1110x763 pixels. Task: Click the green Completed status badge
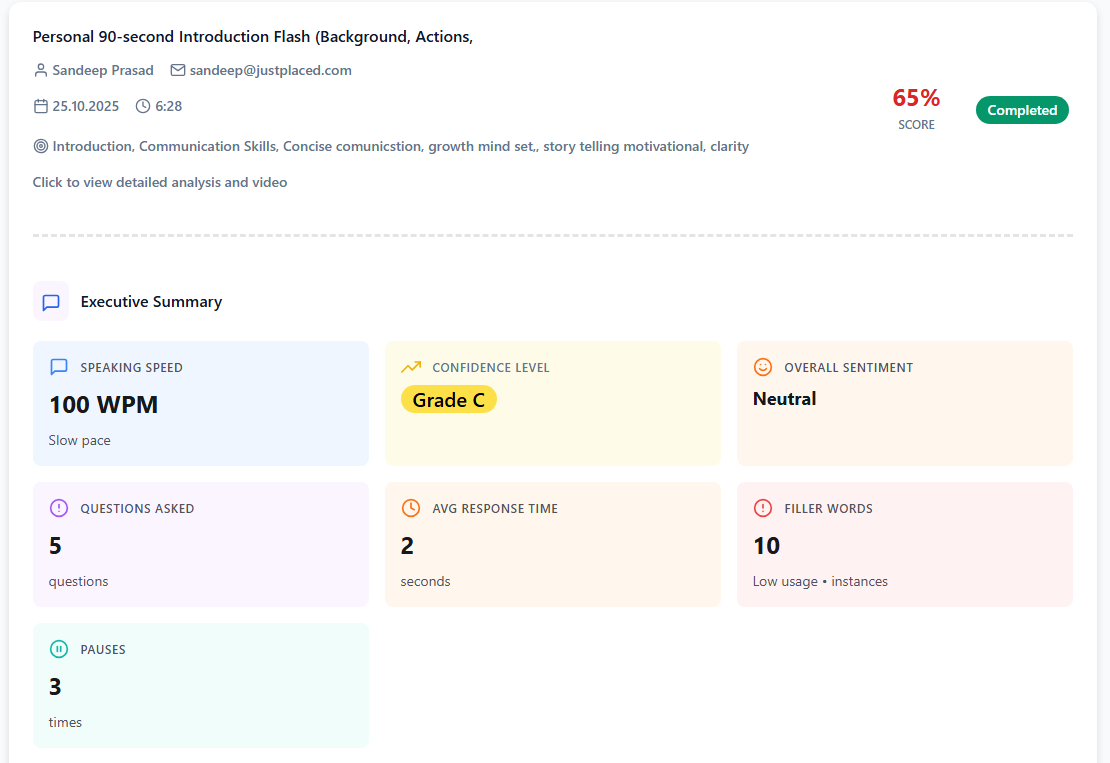tap(1022, 110)
